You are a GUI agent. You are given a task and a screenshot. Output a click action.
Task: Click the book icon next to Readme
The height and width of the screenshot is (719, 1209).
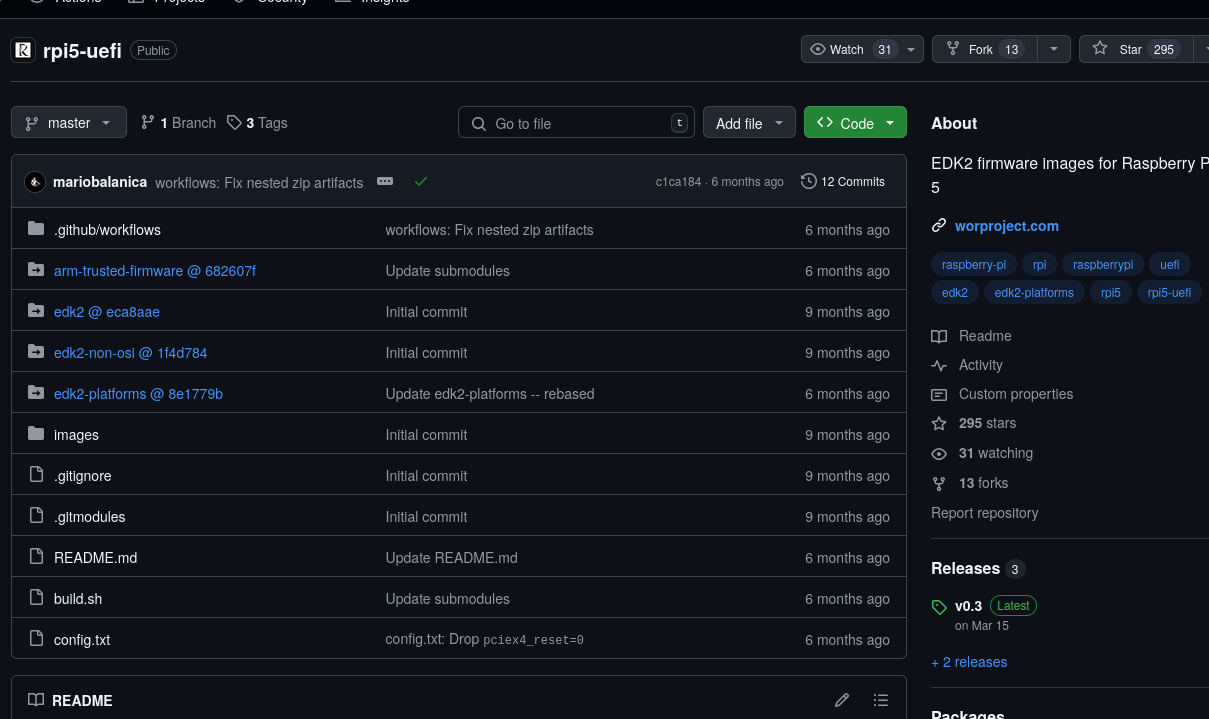pos(938,336)
